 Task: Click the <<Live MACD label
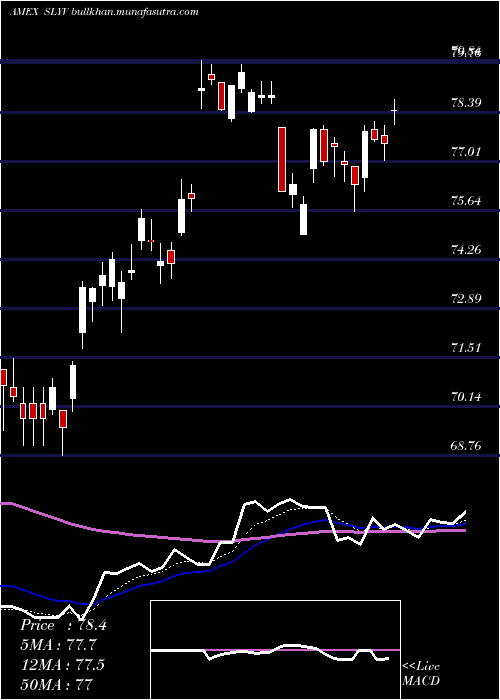(x=421, y=674)
